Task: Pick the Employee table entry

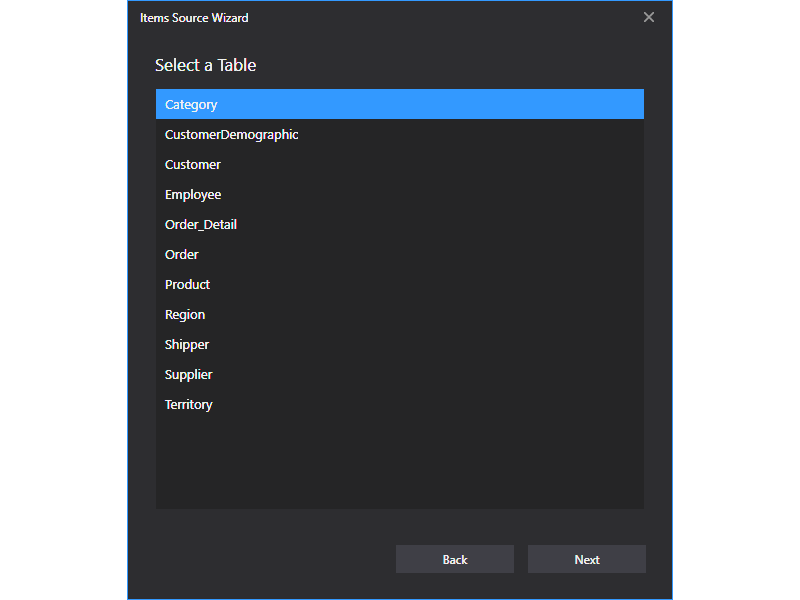Action: (193, 194)
